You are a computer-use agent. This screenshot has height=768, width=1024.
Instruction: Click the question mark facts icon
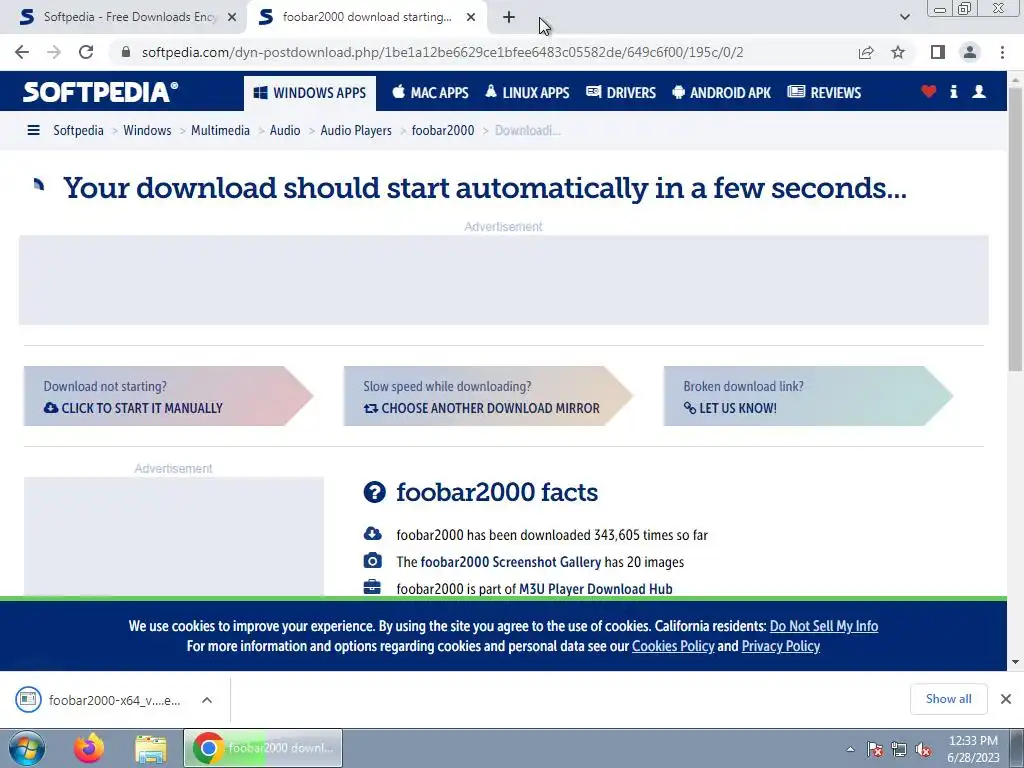coord(374,492)
